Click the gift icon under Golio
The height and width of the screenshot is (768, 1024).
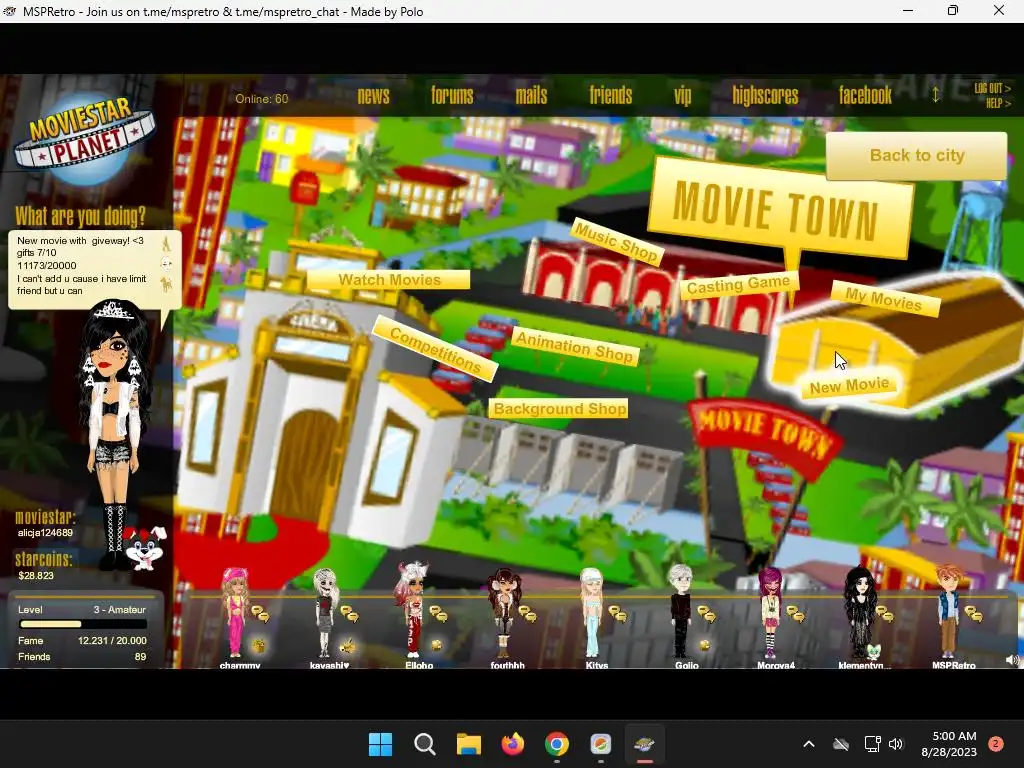point(705,645)
